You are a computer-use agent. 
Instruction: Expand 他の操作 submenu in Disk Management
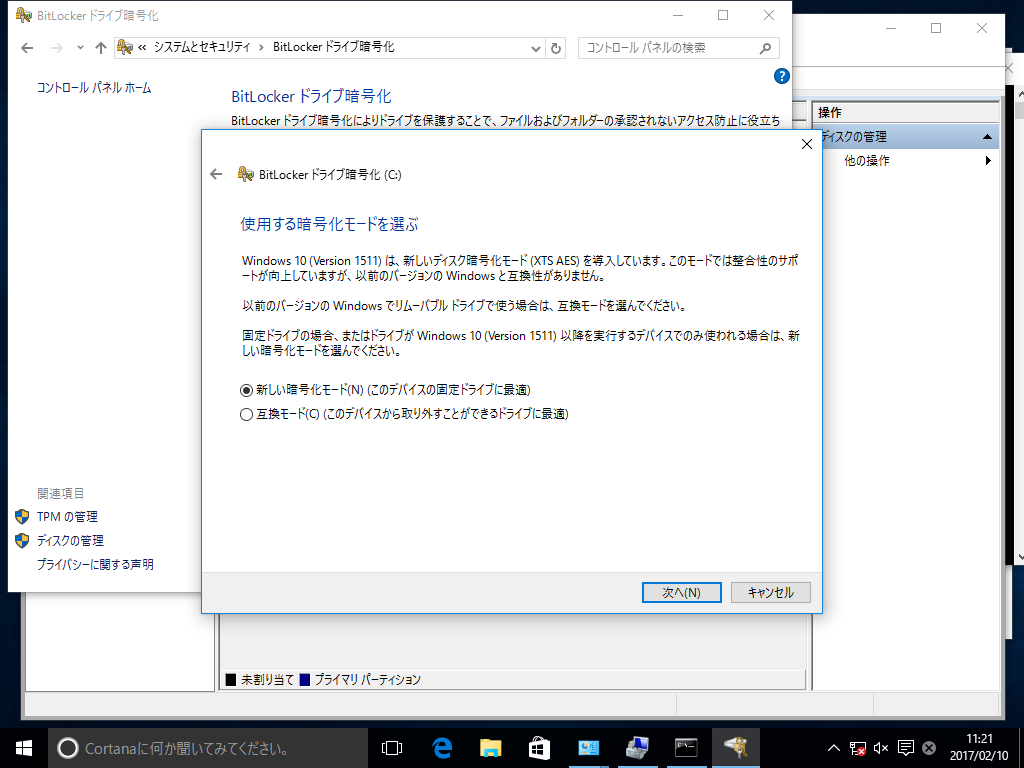(x=988, y=161)
